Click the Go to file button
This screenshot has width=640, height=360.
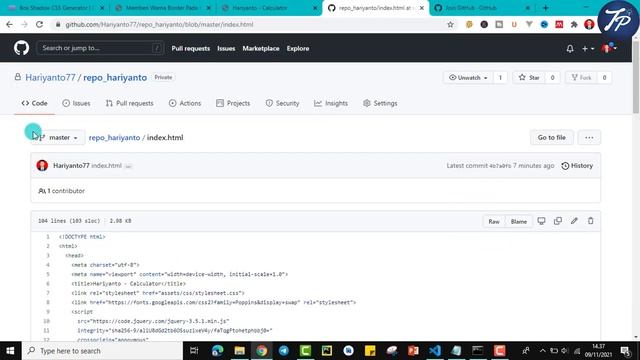click(551, 138)
